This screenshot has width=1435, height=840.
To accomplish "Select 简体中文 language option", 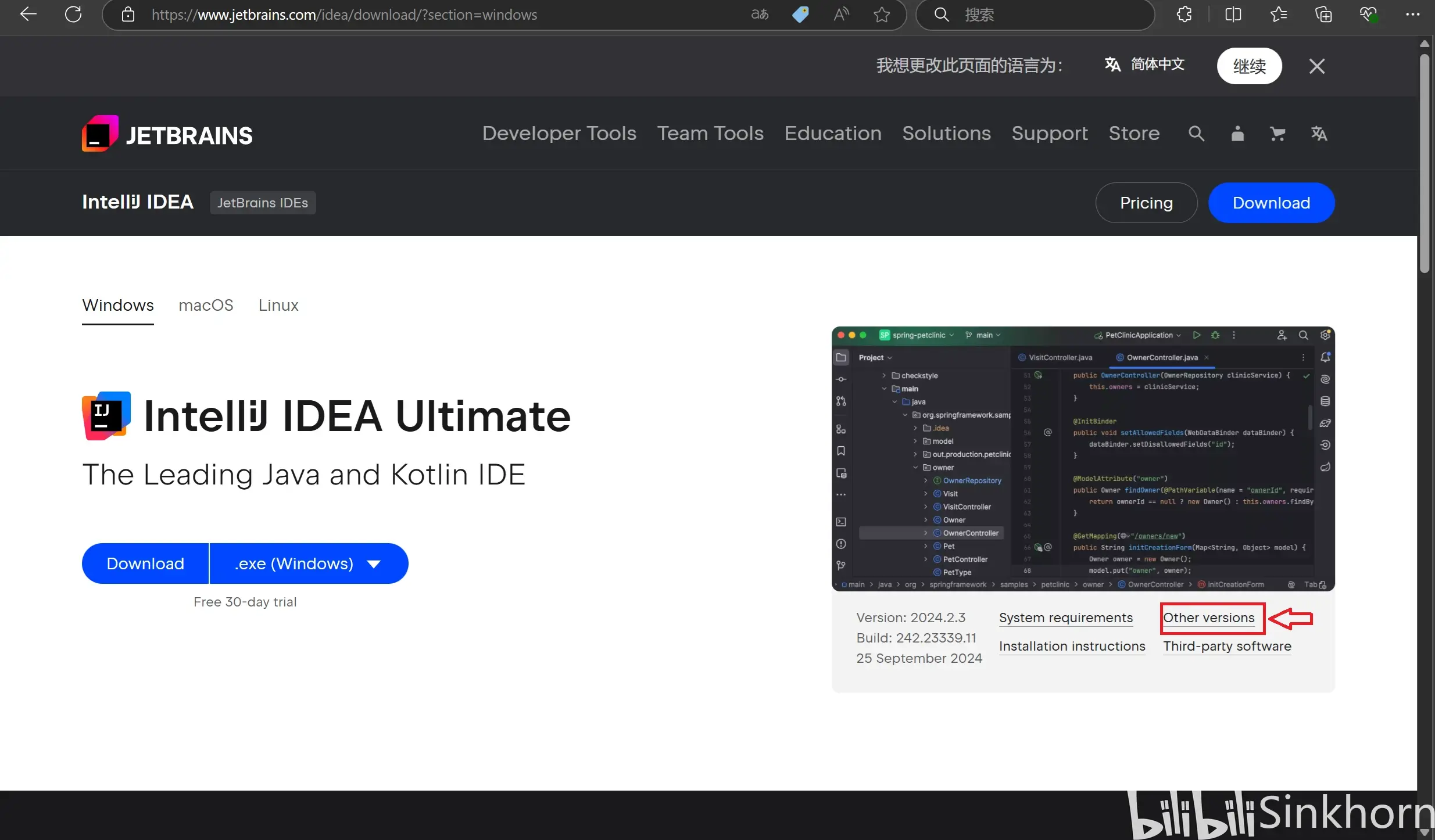I will click(x=1144, y=64).
